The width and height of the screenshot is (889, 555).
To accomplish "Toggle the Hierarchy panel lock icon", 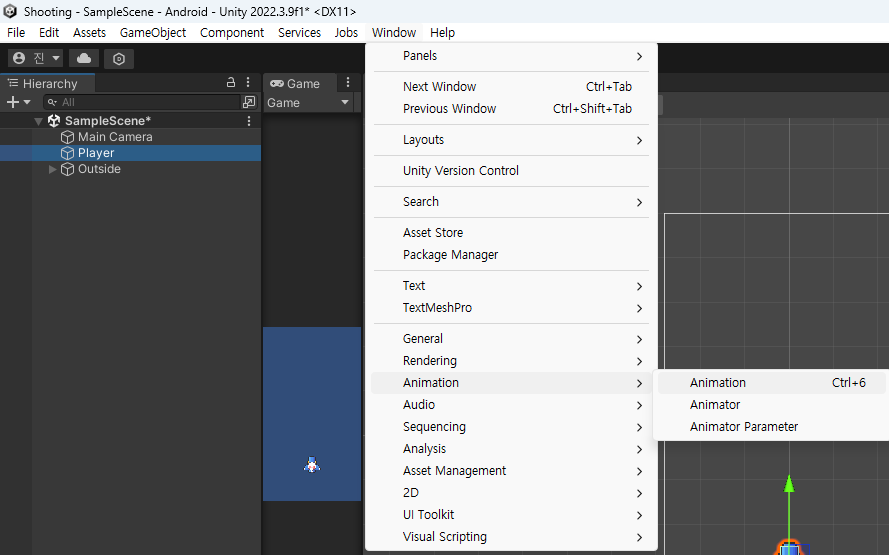I will point(231,83).
